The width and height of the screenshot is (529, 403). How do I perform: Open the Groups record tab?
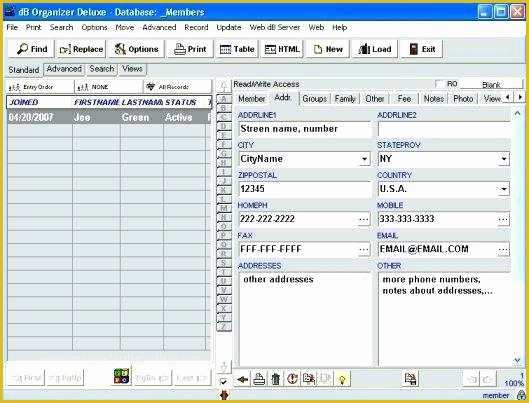coord(314,99)
